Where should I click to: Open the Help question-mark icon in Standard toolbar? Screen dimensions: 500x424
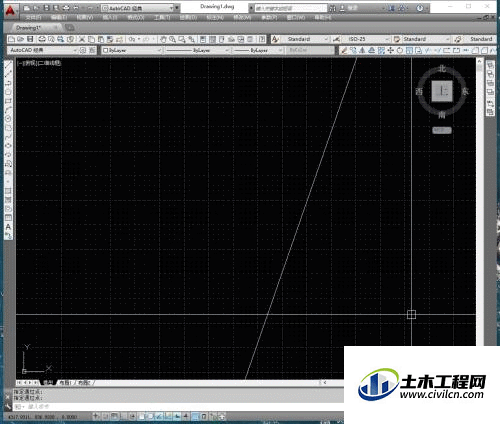[x=262, y=39]
